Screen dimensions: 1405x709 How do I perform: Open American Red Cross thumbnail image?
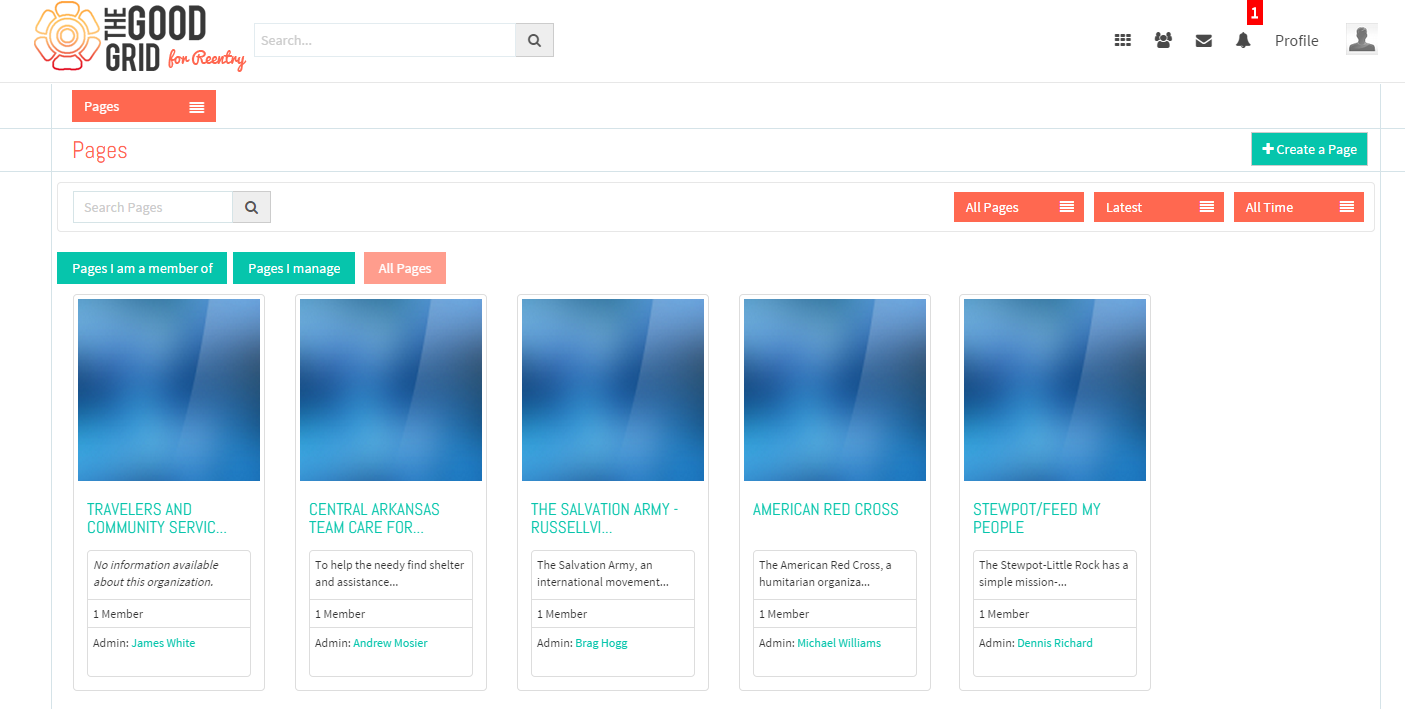pos(835,390)
